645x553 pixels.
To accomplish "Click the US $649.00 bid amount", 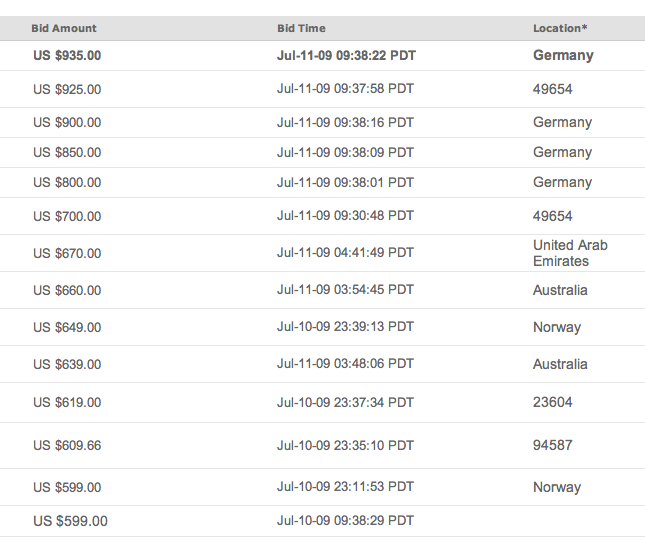I will pyautogui.click(x=67, y=328).
